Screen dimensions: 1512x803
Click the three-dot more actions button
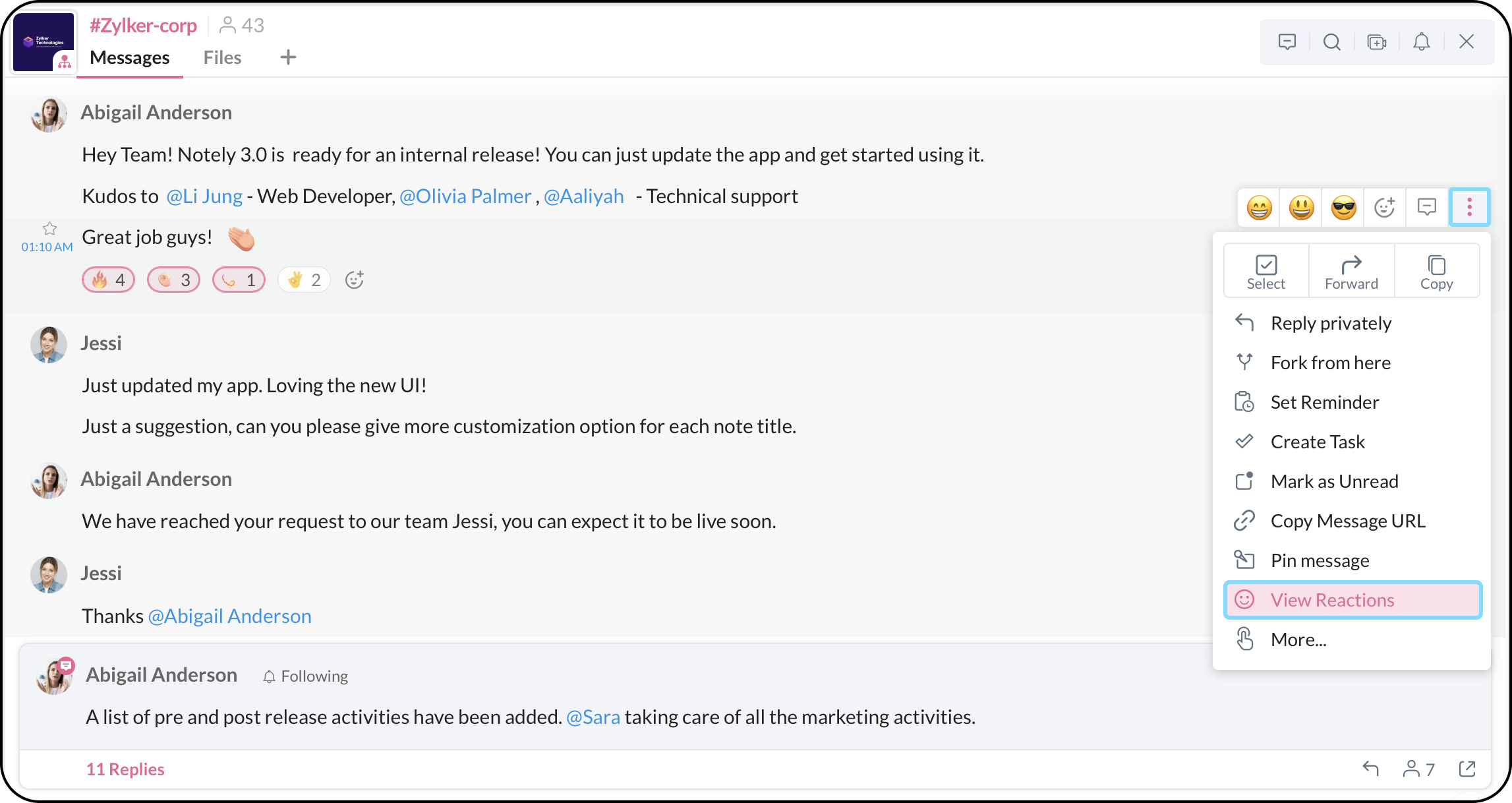[1469, 208]
